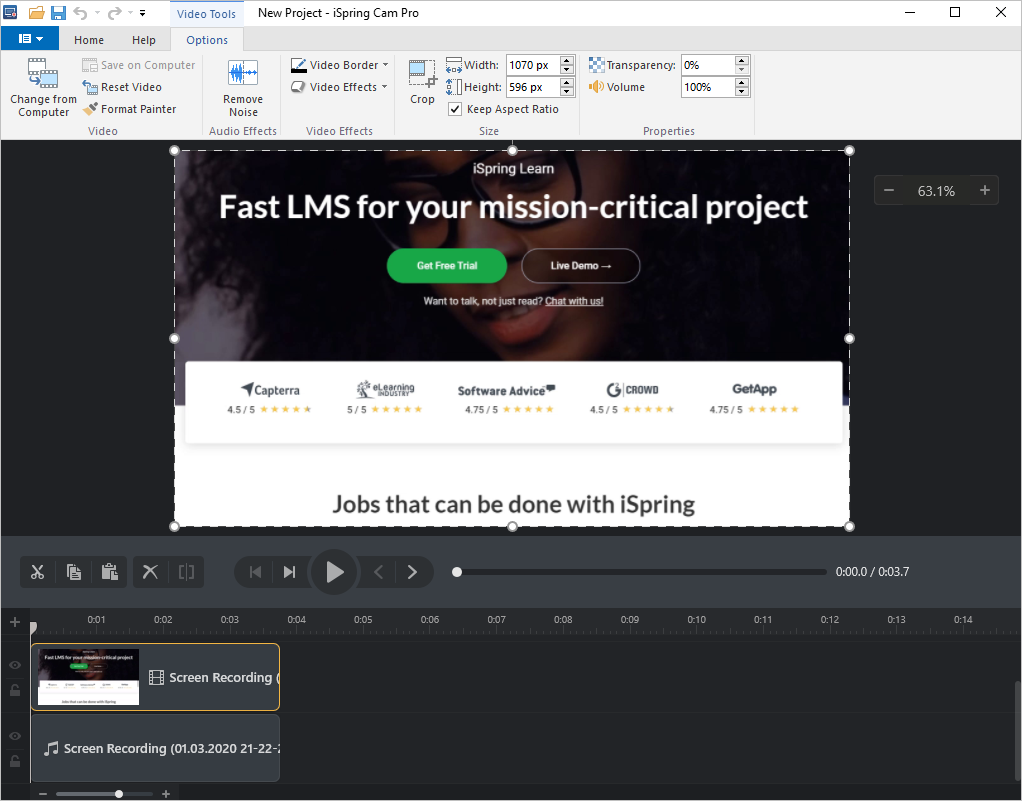Click the top-center resize handle of video
The width and height of the screenshot is (1022, 801).
(x=512, y=151)
